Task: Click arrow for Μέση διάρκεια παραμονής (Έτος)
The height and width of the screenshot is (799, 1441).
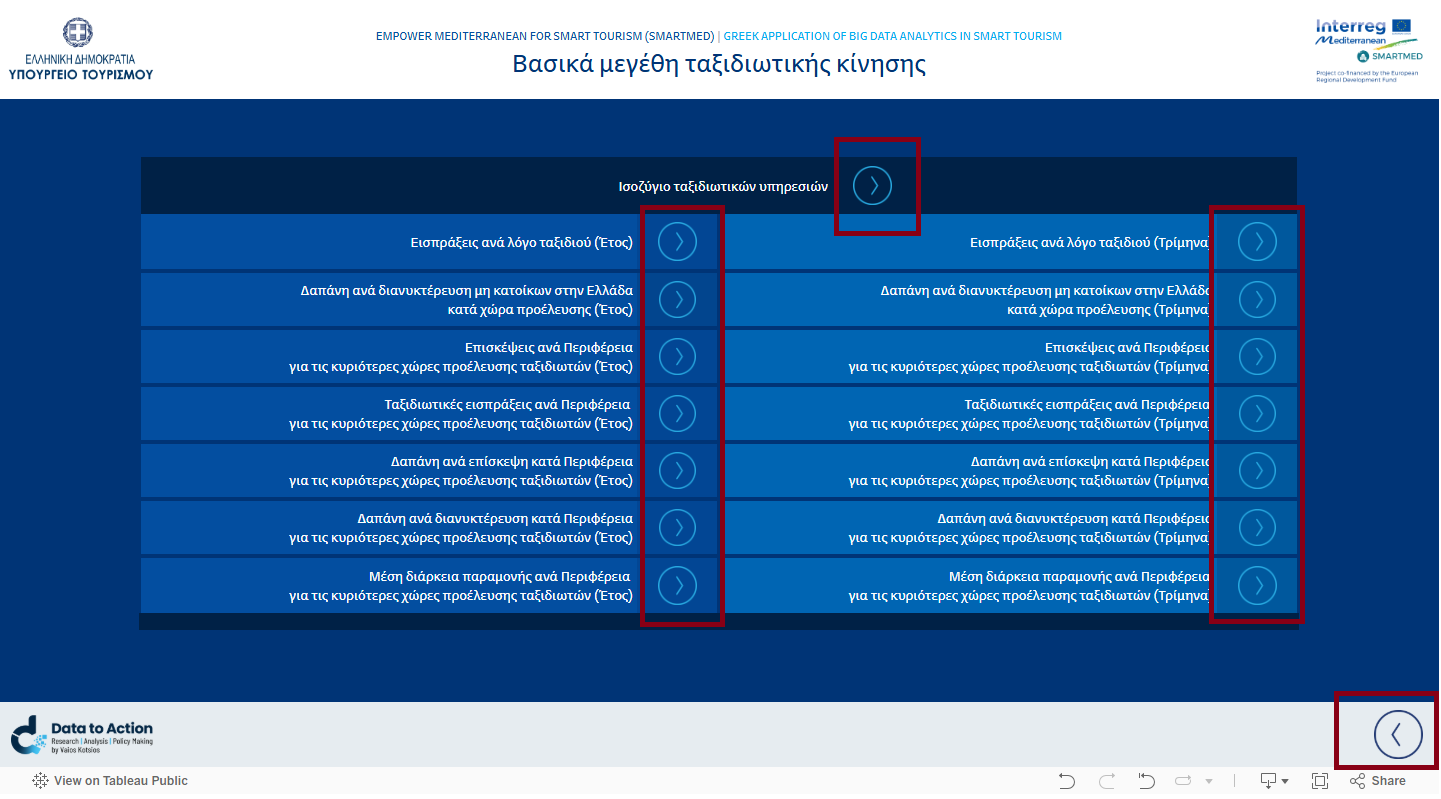Action: (x=678, y=585)
